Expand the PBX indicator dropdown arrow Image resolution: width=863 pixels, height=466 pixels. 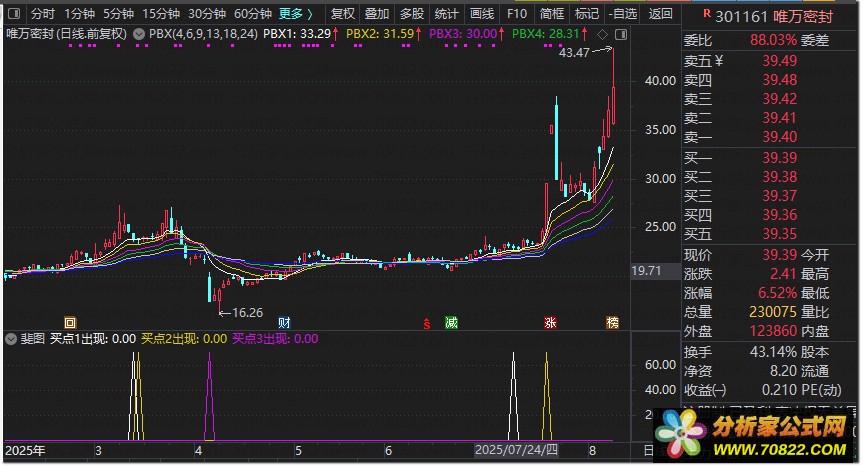[x=139, y=34]
